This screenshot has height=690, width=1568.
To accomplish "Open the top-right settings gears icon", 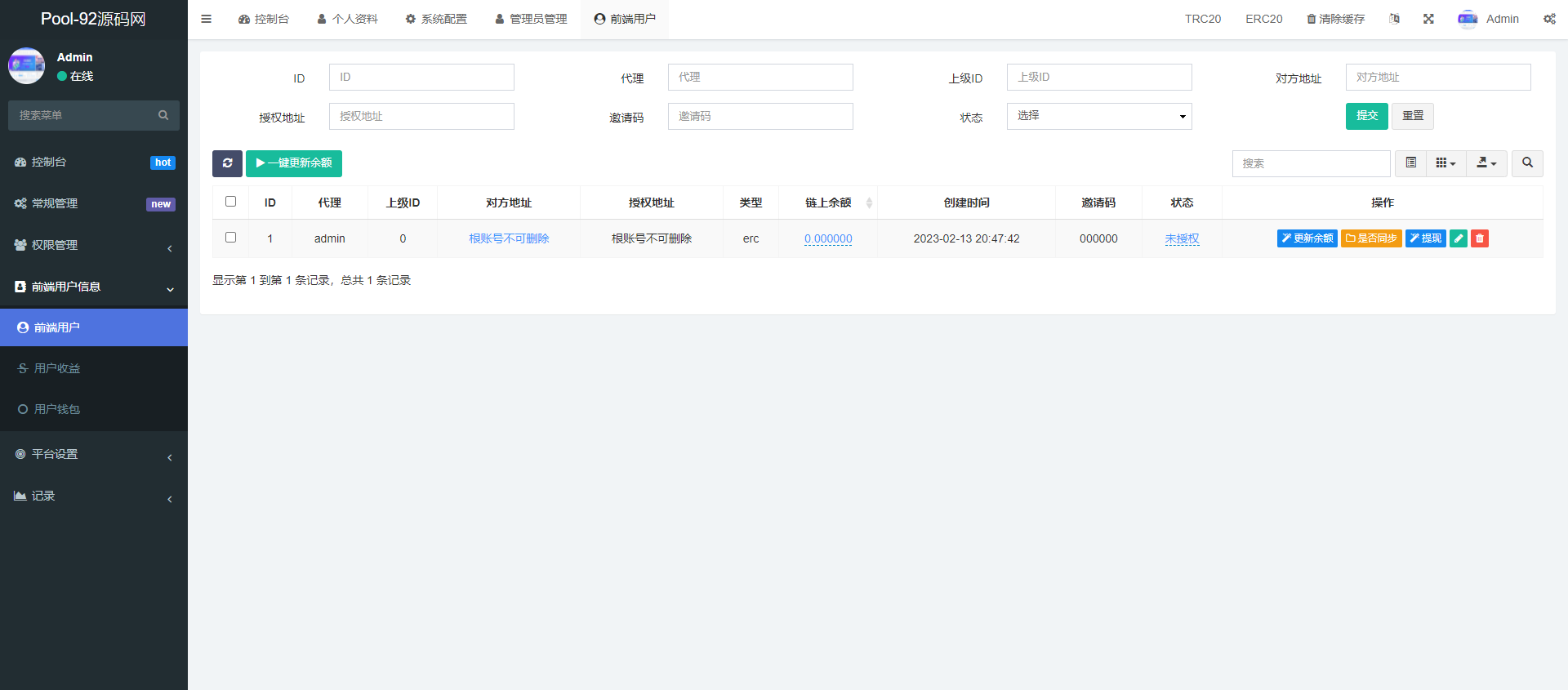I will [1548, 19].
